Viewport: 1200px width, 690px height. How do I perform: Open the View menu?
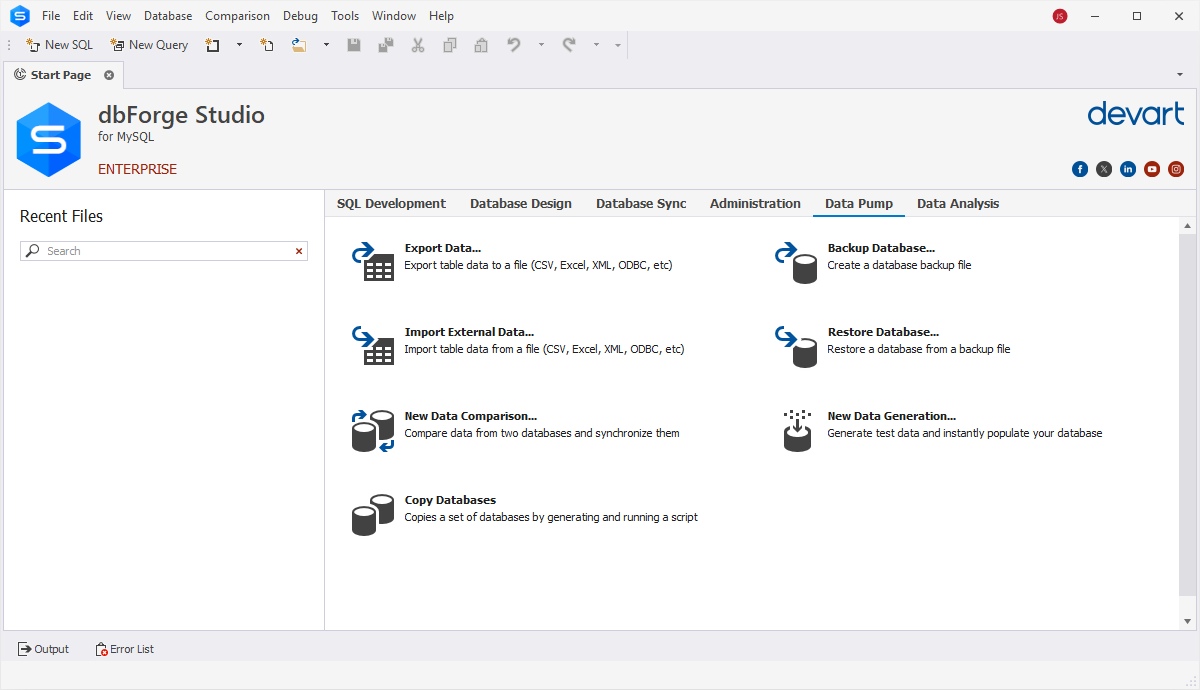click(x=118, y=16)
